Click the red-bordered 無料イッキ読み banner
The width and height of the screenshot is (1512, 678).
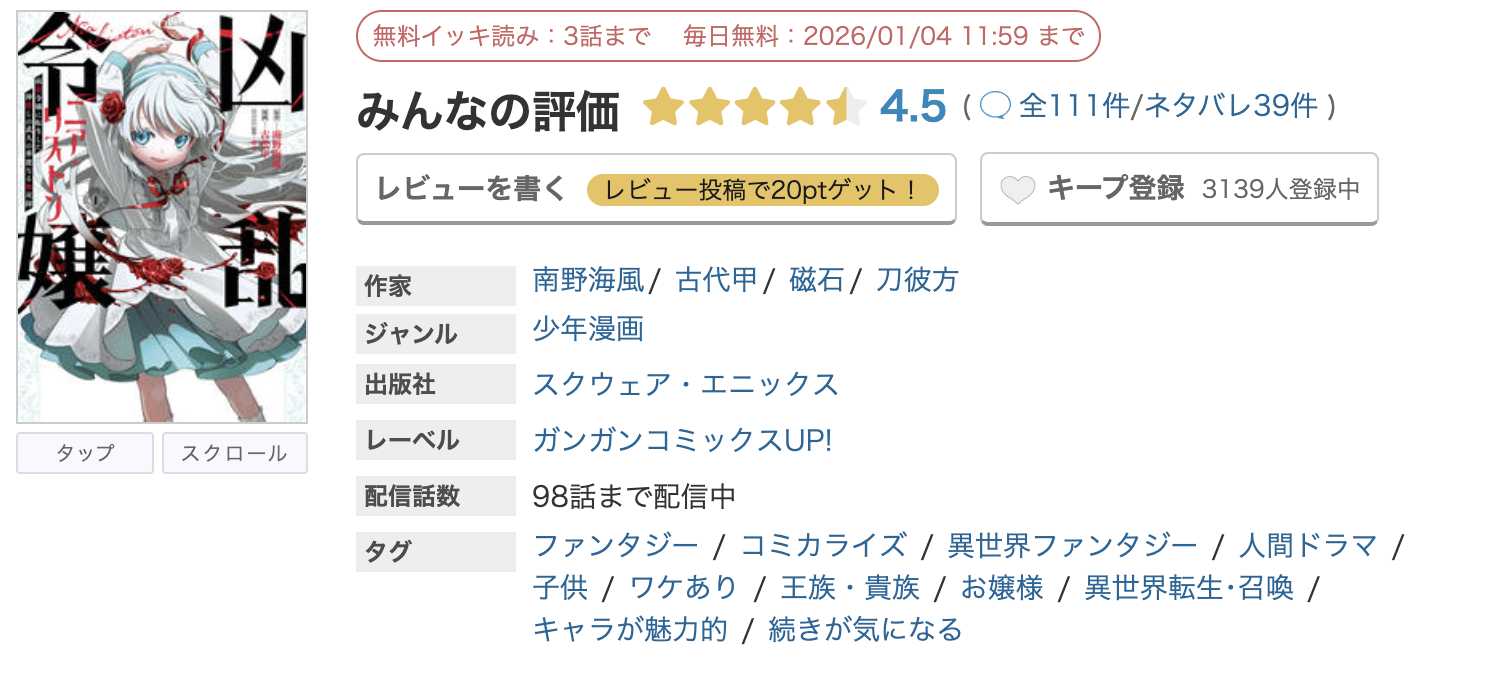coord(727,33)
